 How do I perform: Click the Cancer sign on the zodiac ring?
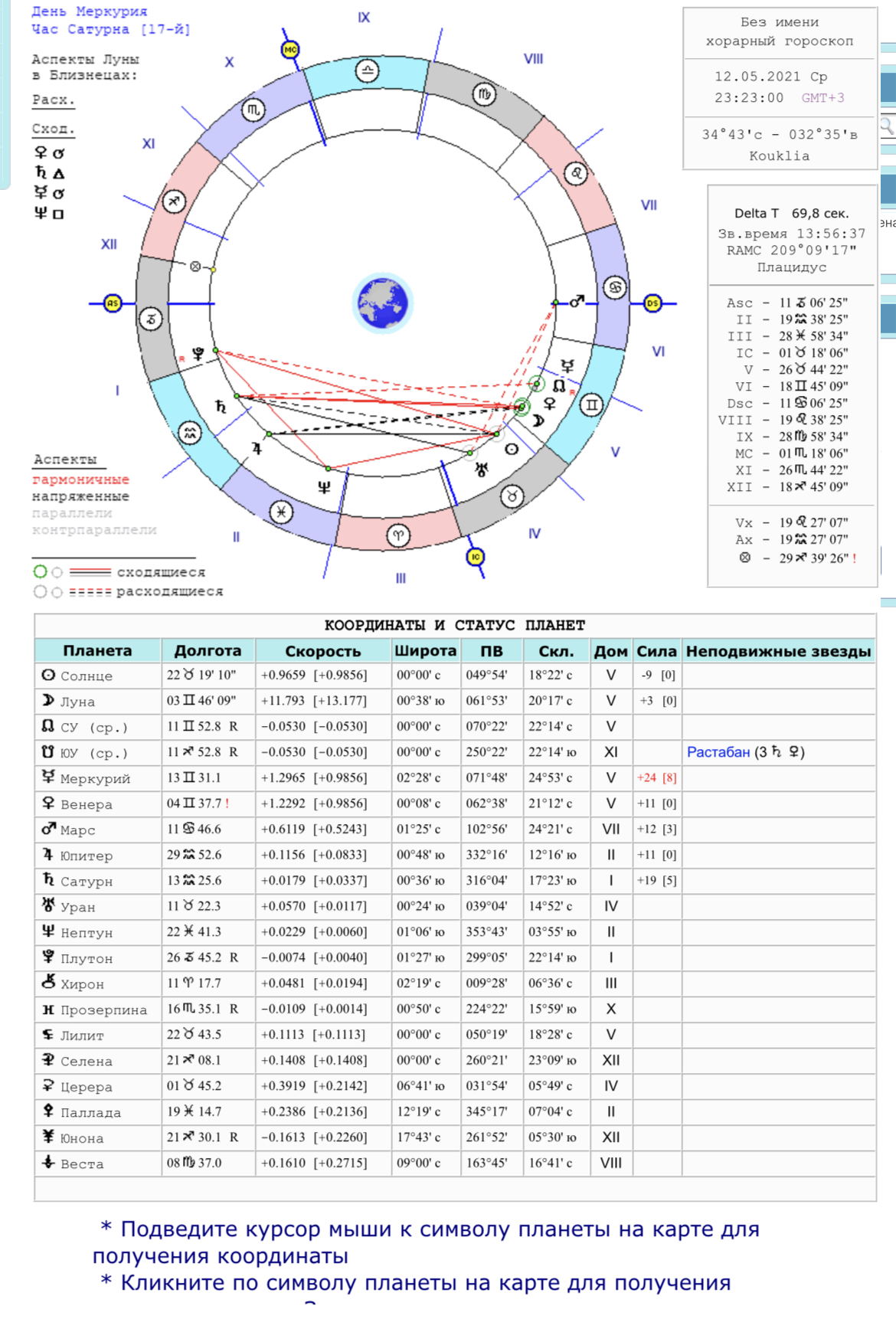tap(615, 288)
